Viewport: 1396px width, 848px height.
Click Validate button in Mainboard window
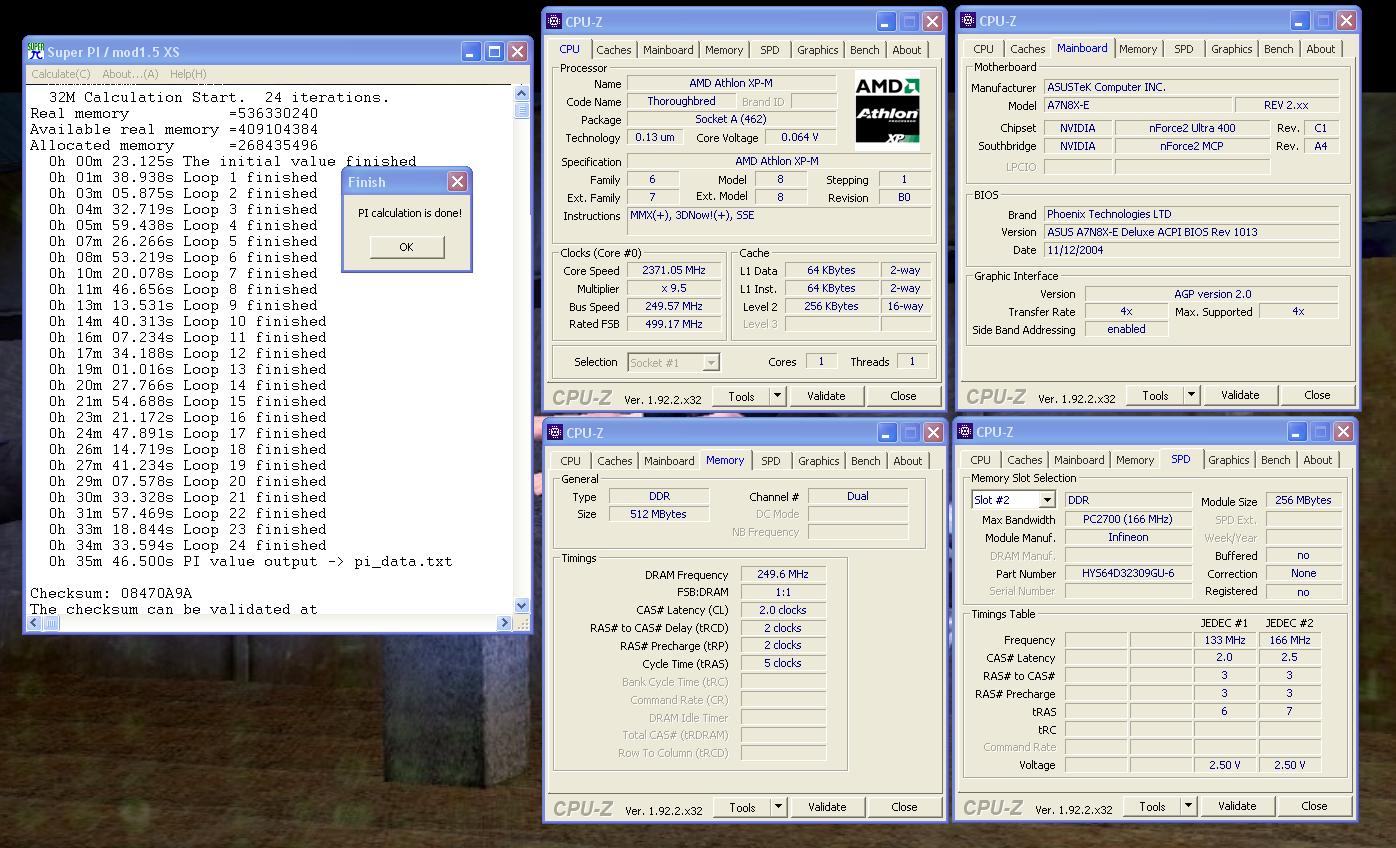[x=1240, y=395]
